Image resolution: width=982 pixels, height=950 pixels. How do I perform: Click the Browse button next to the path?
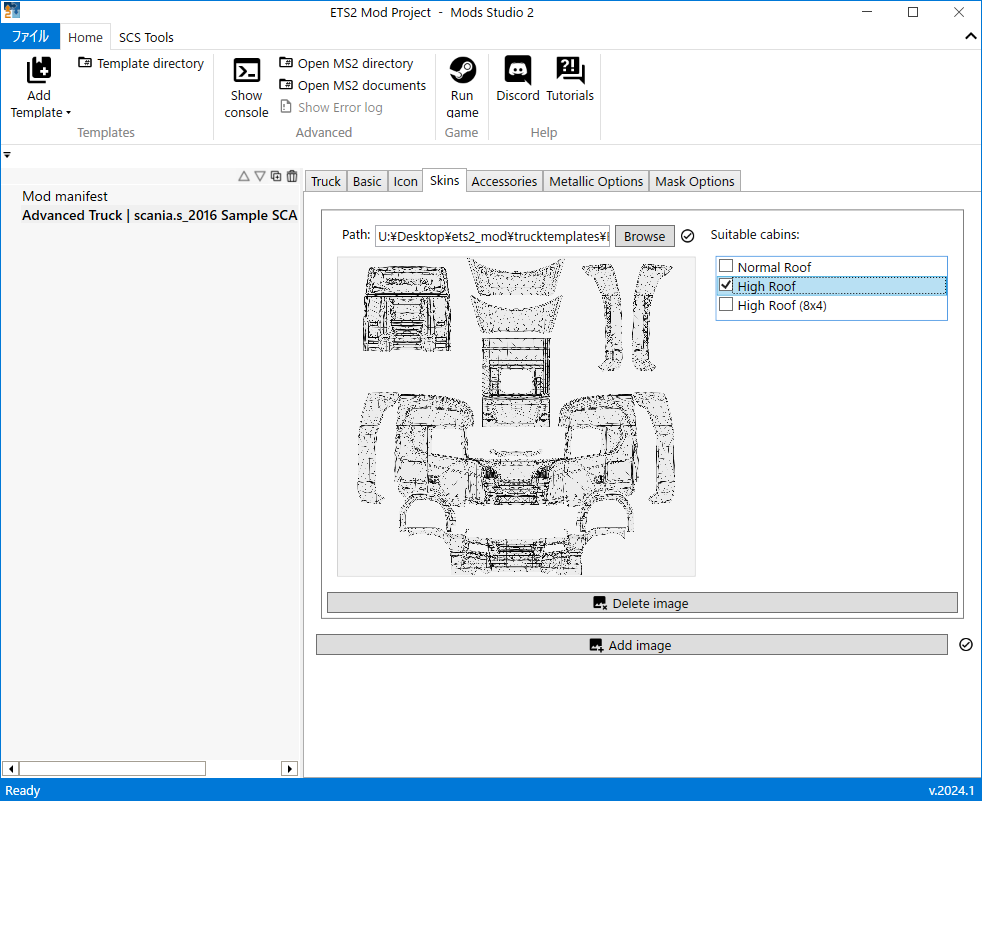pos(644,236)
